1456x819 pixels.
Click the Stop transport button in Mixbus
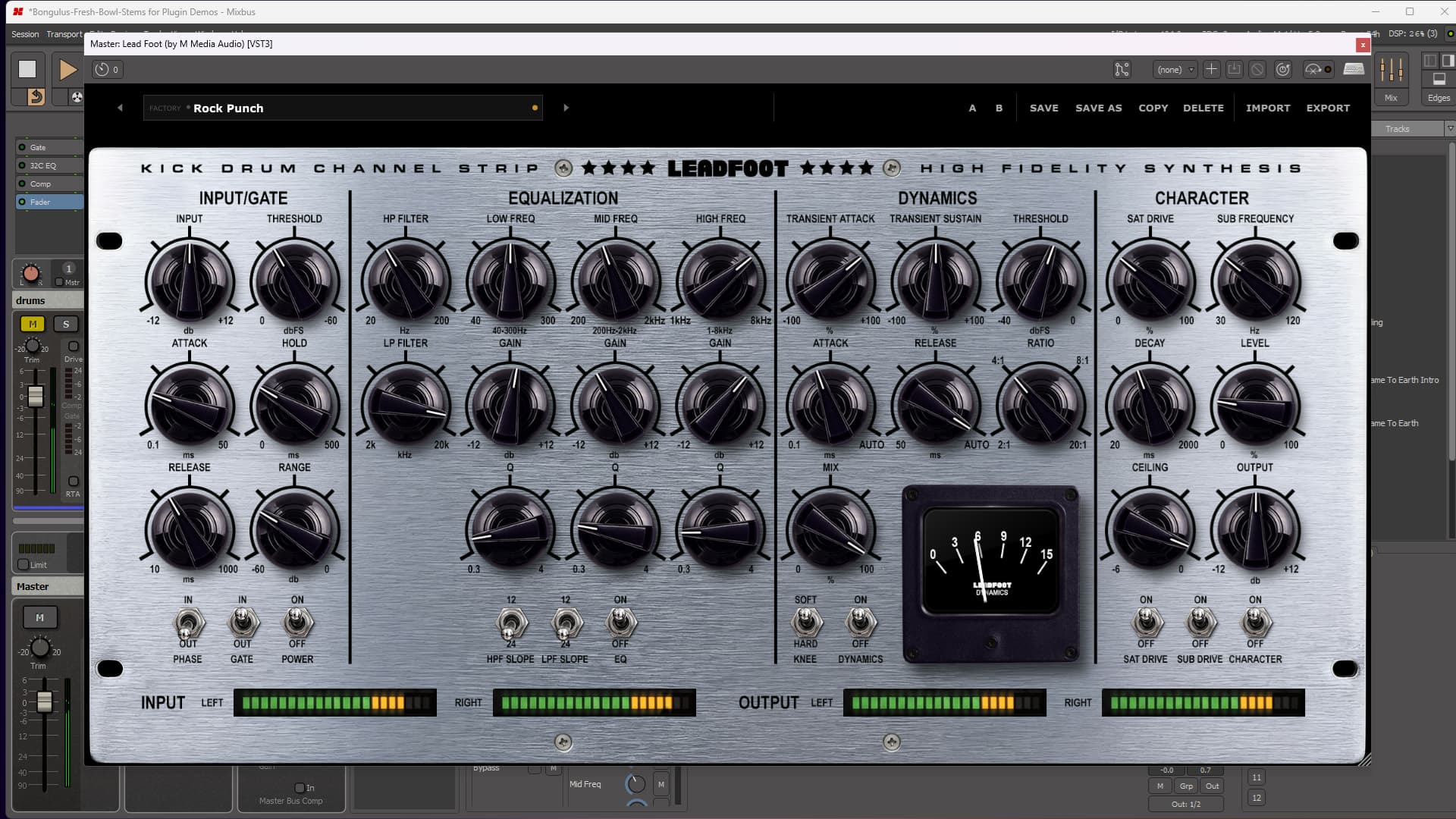(27, 69)
